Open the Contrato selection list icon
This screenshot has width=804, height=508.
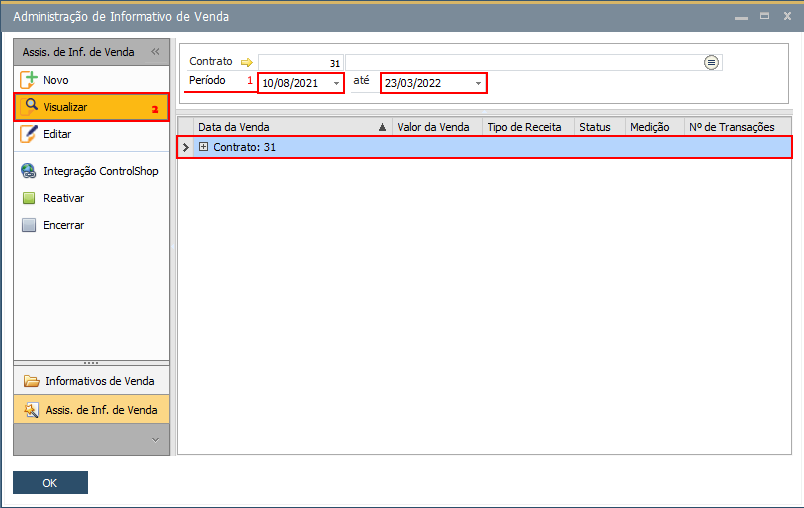[x=711, y=63]
